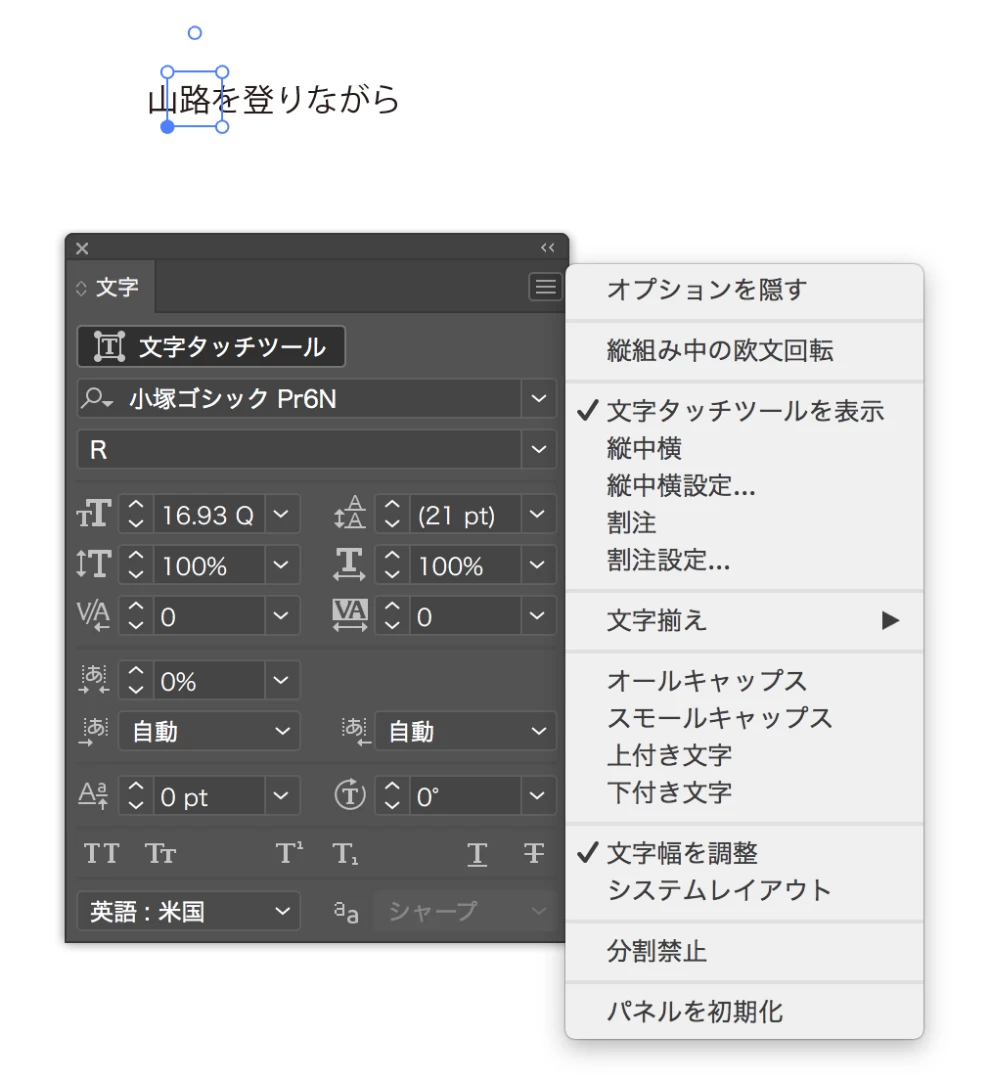Screen dimensions: 988x1080
Task: Select menu item 縦組み中の欧文回転
Action: (744, 350)
